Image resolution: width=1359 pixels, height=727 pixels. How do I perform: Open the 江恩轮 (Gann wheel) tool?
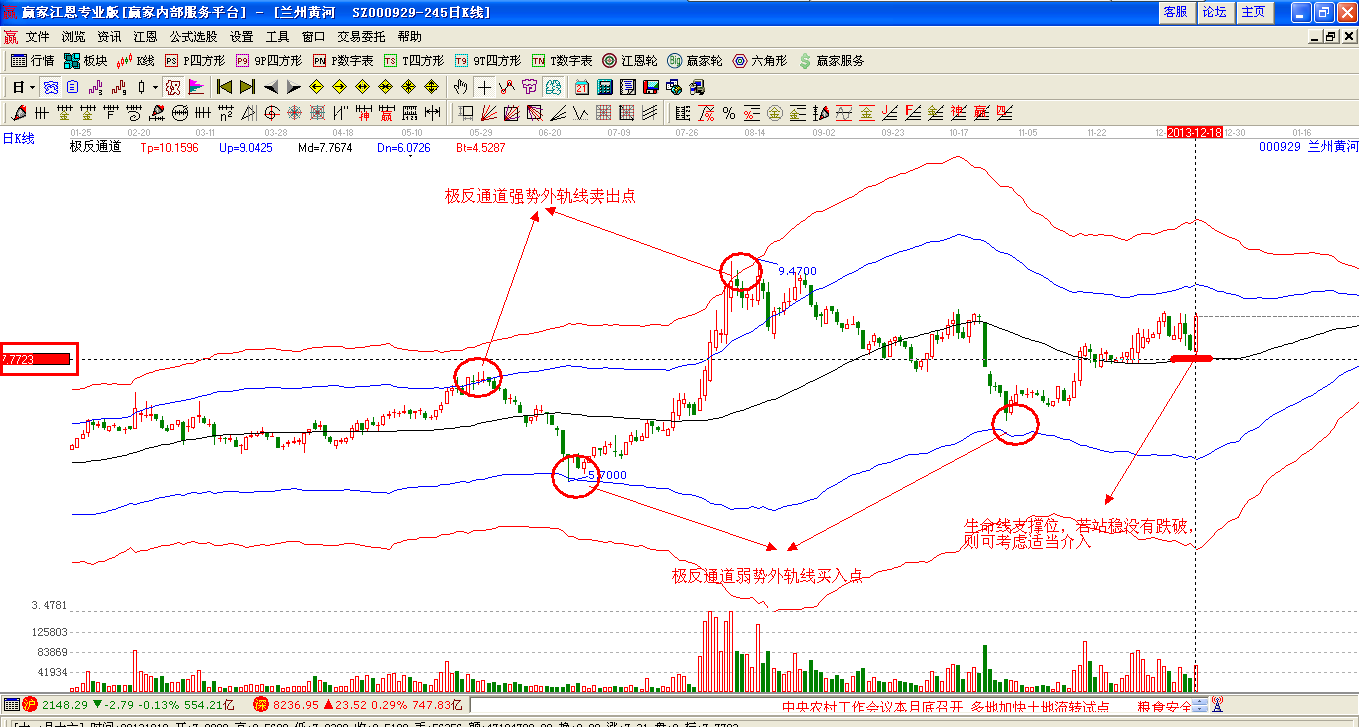click(x=629, y=61)
